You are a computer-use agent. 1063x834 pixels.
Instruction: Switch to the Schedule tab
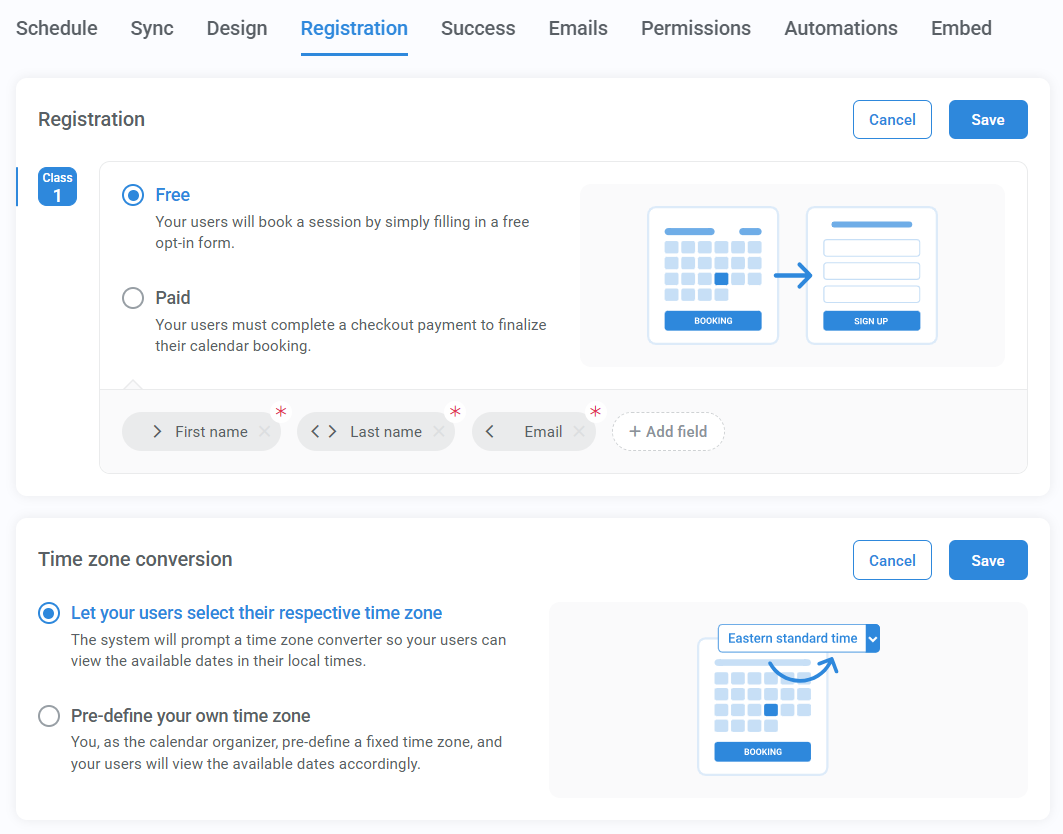tap(56, 29)
